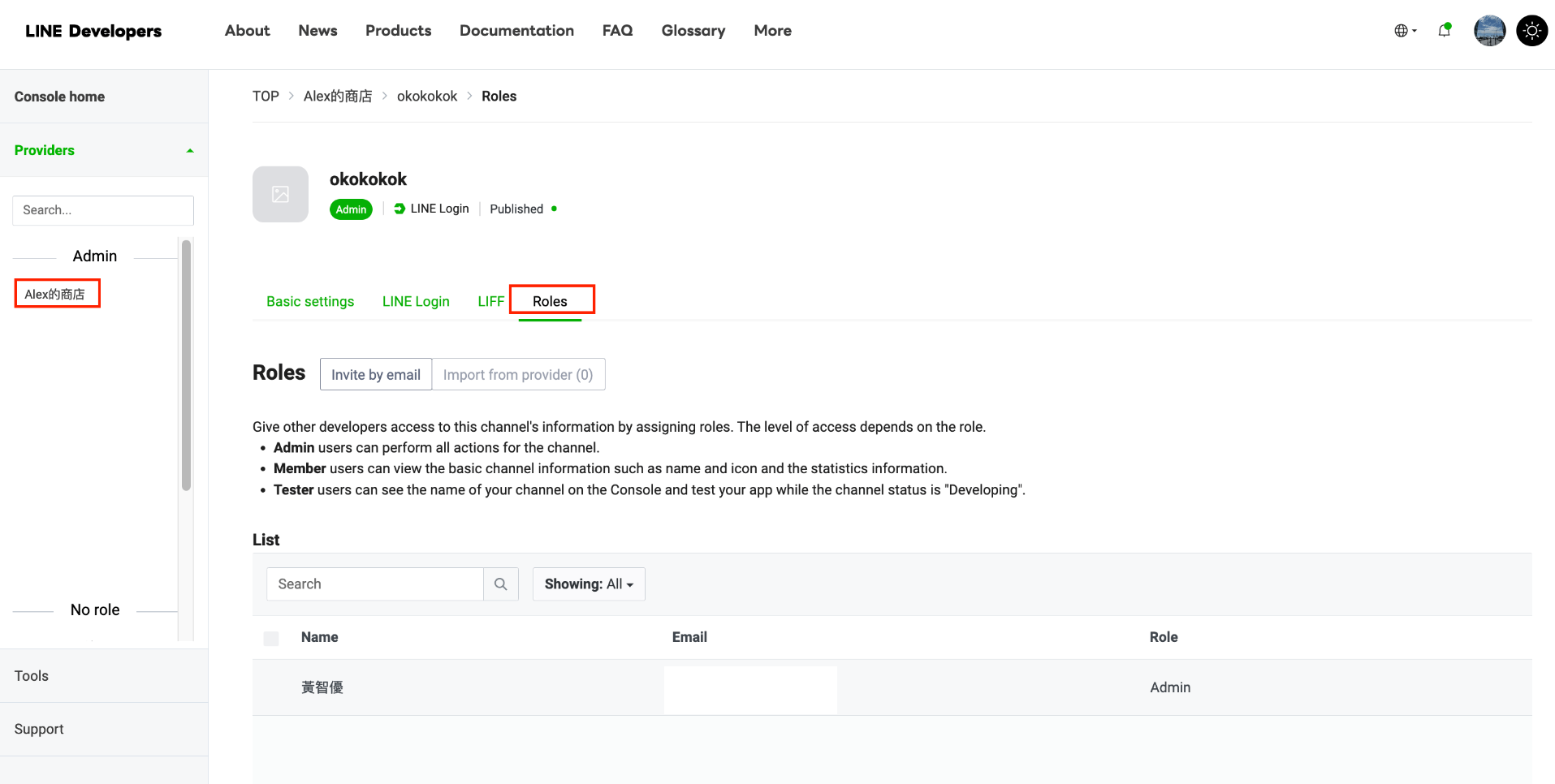The width and height of the screenshot is (1555, 784).
Task: Click the Admin role cell for 黃智優
Action: (x=1170, y=687)
